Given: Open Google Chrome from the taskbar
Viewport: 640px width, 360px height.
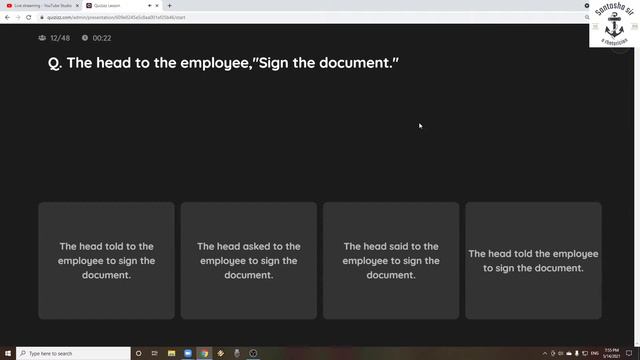Looking at the screenshot, I should 204,353.
